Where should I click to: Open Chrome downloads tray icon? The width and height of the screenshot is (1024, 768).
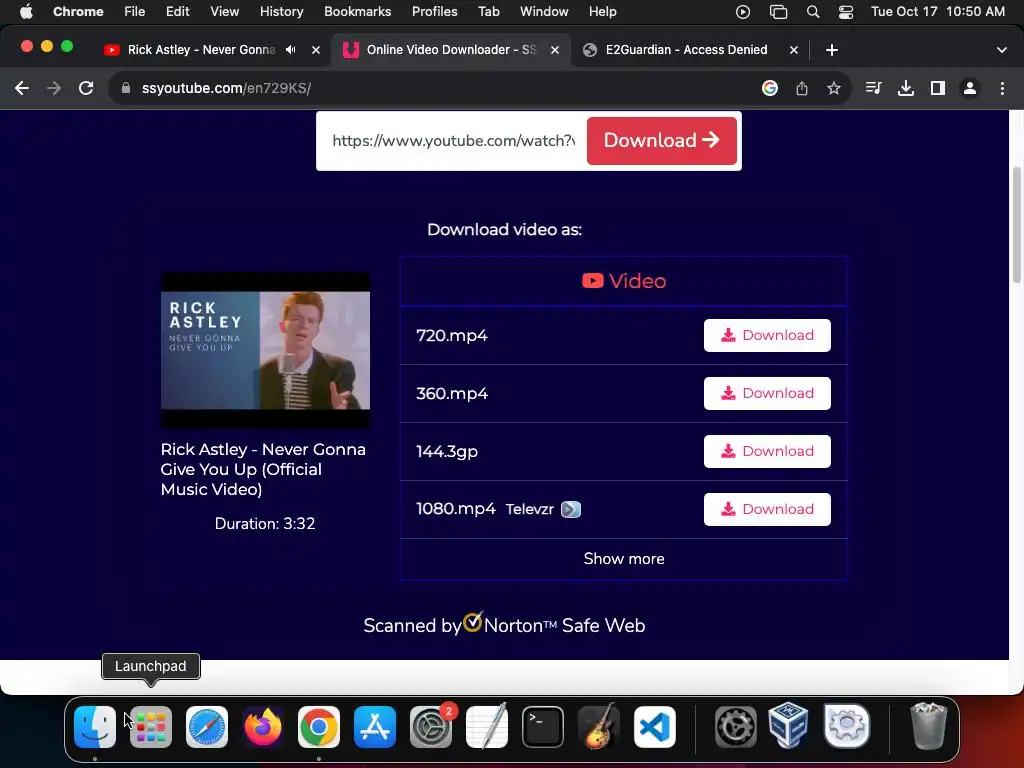click(906, 88)
